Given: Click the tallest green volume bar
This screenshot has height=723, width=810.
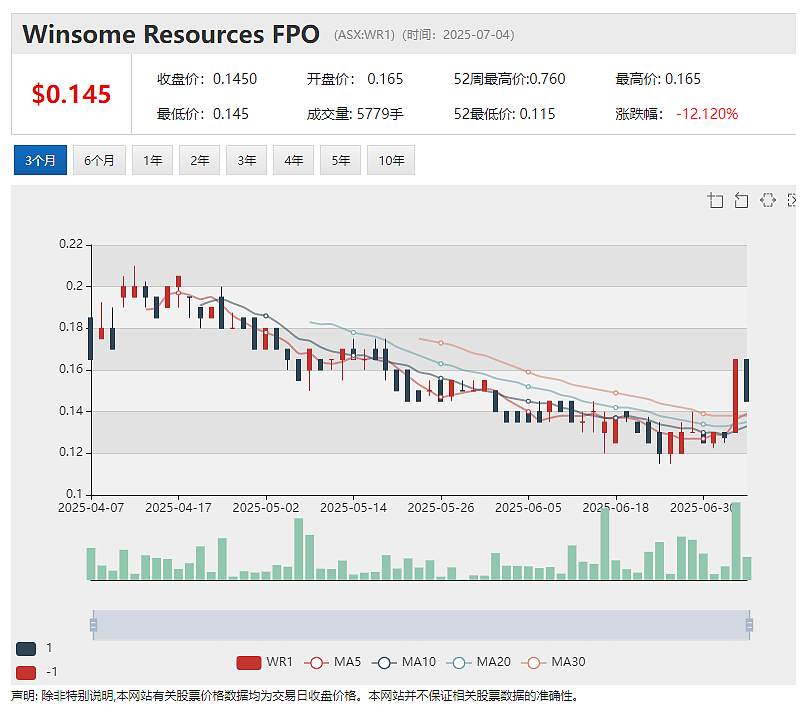Looking at the screenshot, I should tap(736, 541).
